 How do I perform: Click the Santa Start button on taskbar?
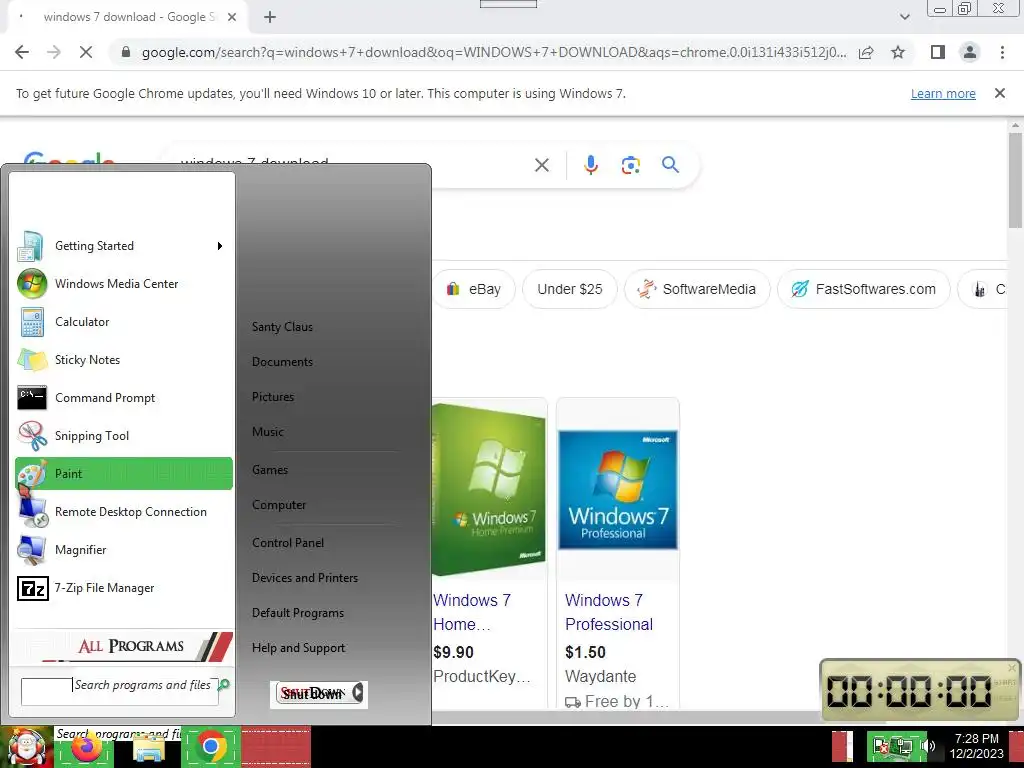coord(27,747)
